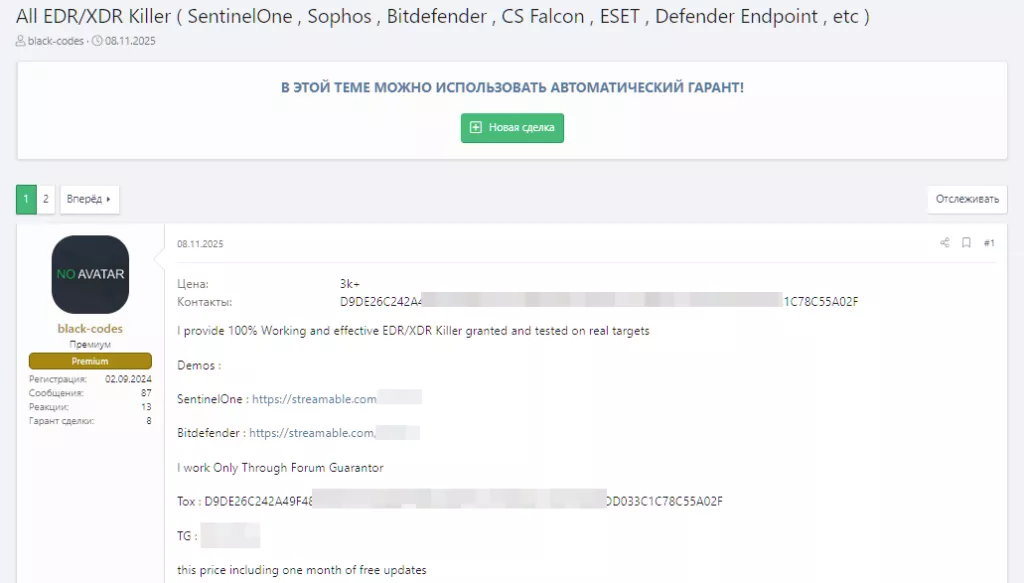Go to page 2 of the thread
This screenshot has height=583, width=1024.
point(46,199)
